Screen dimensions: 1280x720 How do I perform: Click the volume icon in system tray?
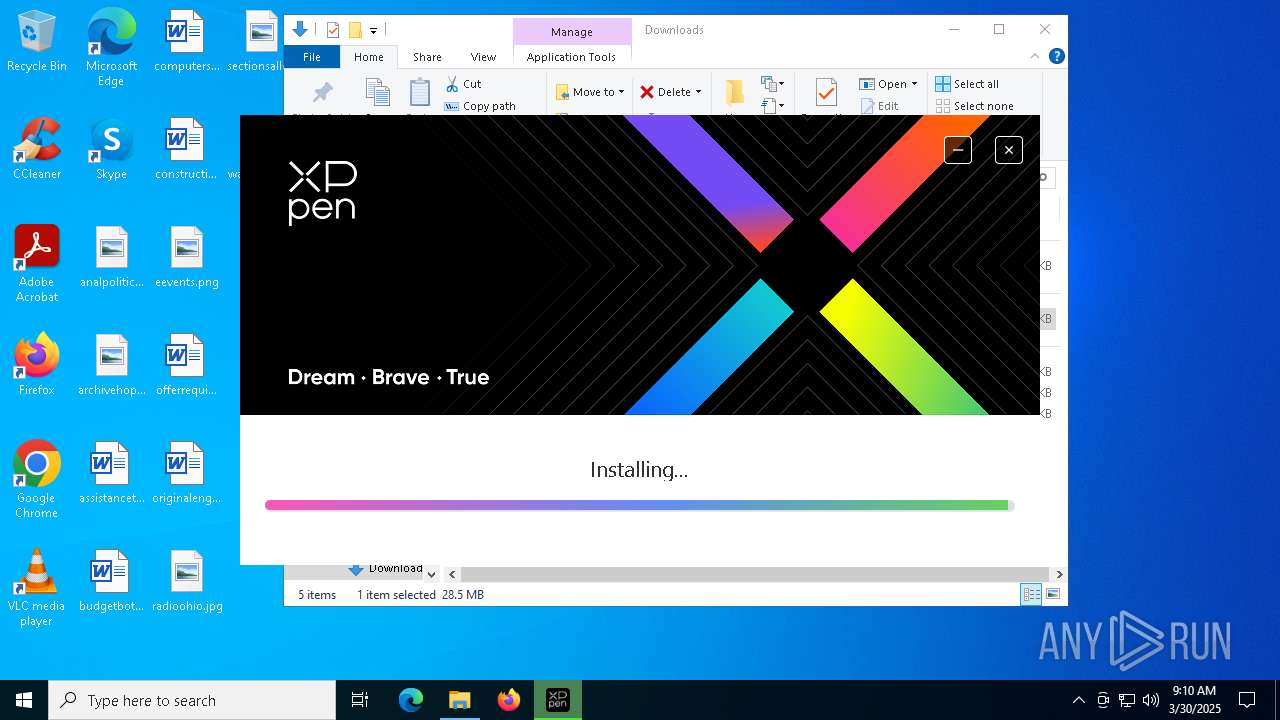[x=1150, y=700]
